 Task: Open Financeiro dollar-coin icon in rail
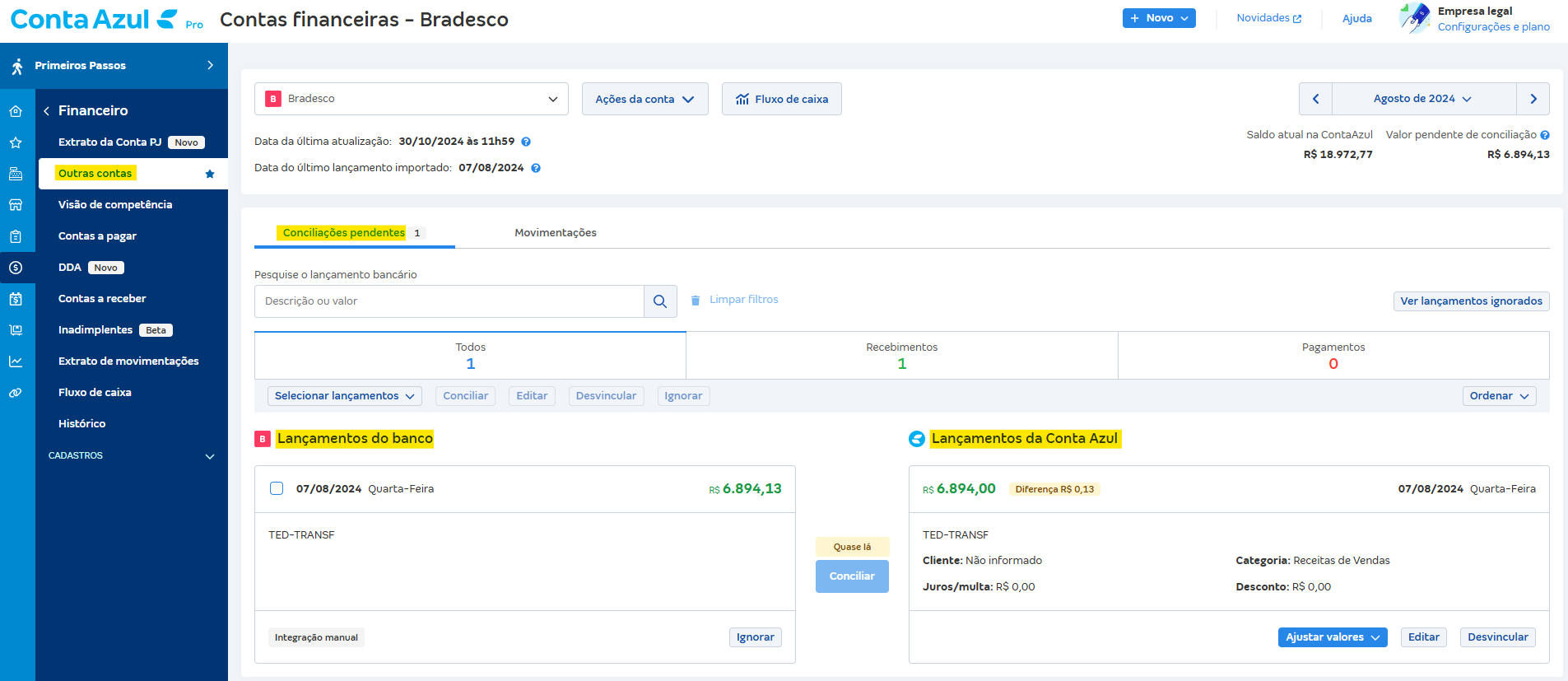coord(16,268)
